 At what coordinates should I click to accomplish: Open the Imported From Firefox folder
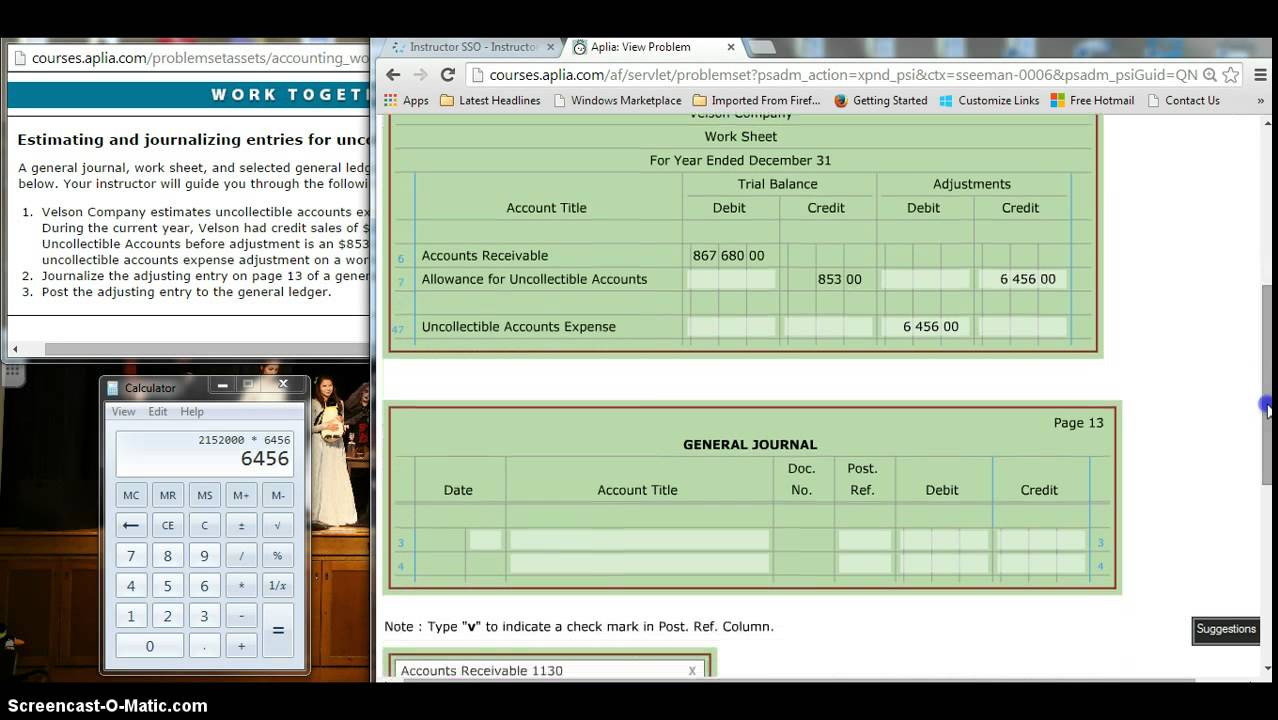pyautogui.click(x=757, y=100)
